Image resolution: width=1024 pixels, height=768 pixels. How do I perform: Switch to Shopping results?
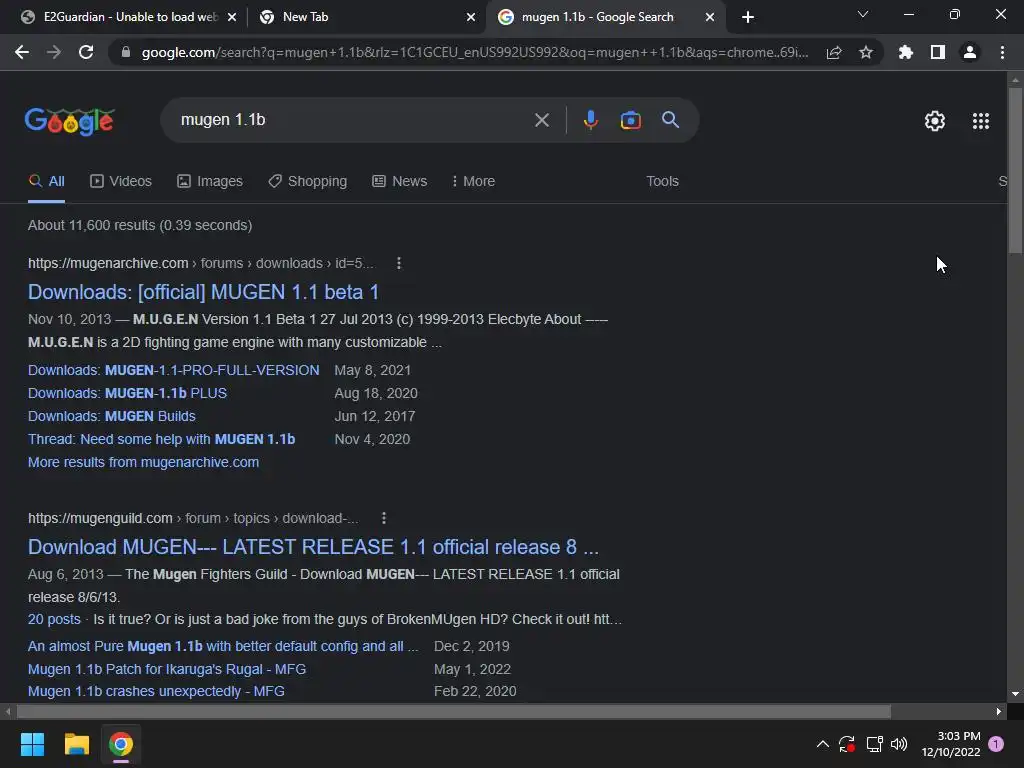click(308, 182)
